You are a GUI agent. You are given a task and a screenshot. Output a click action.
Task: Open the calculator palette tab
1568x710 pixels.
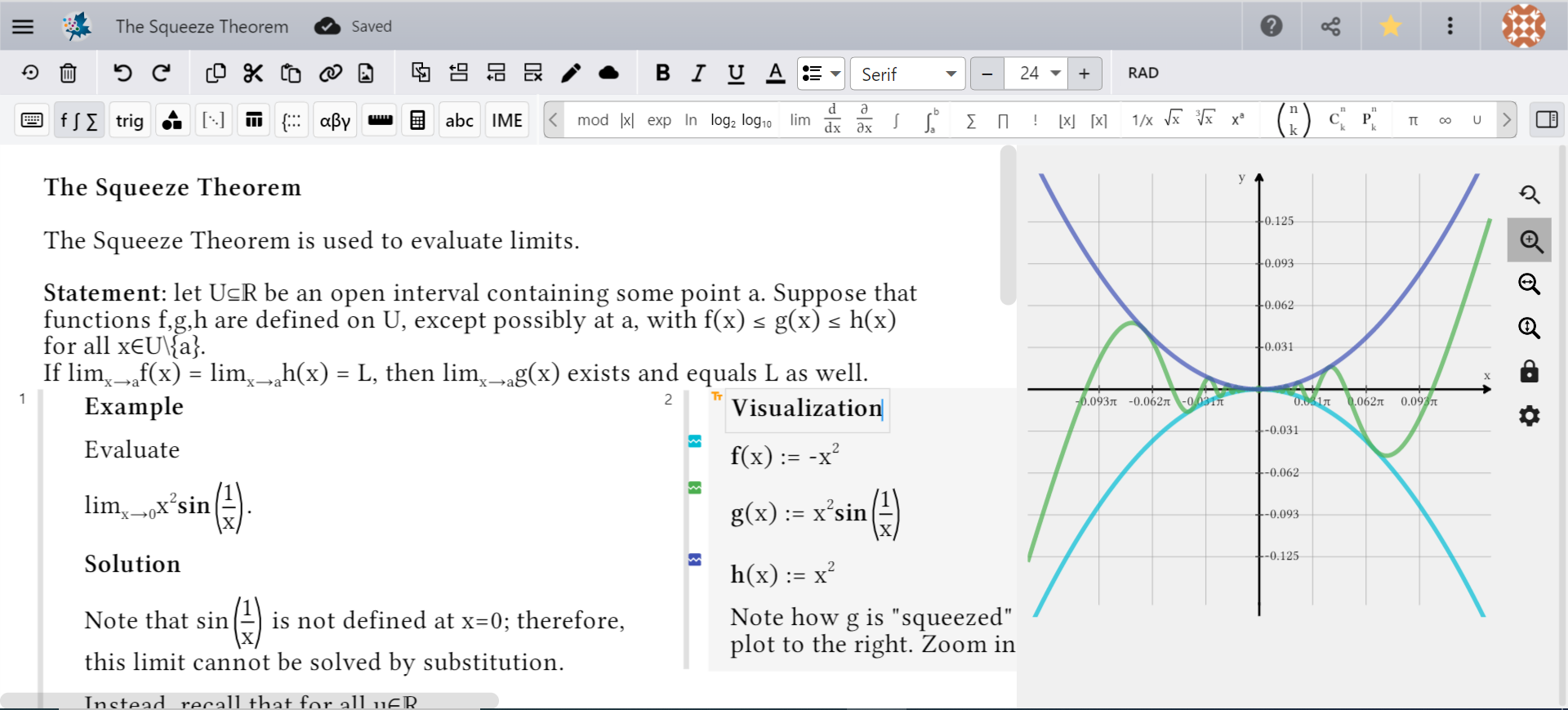tap(417, 121)
